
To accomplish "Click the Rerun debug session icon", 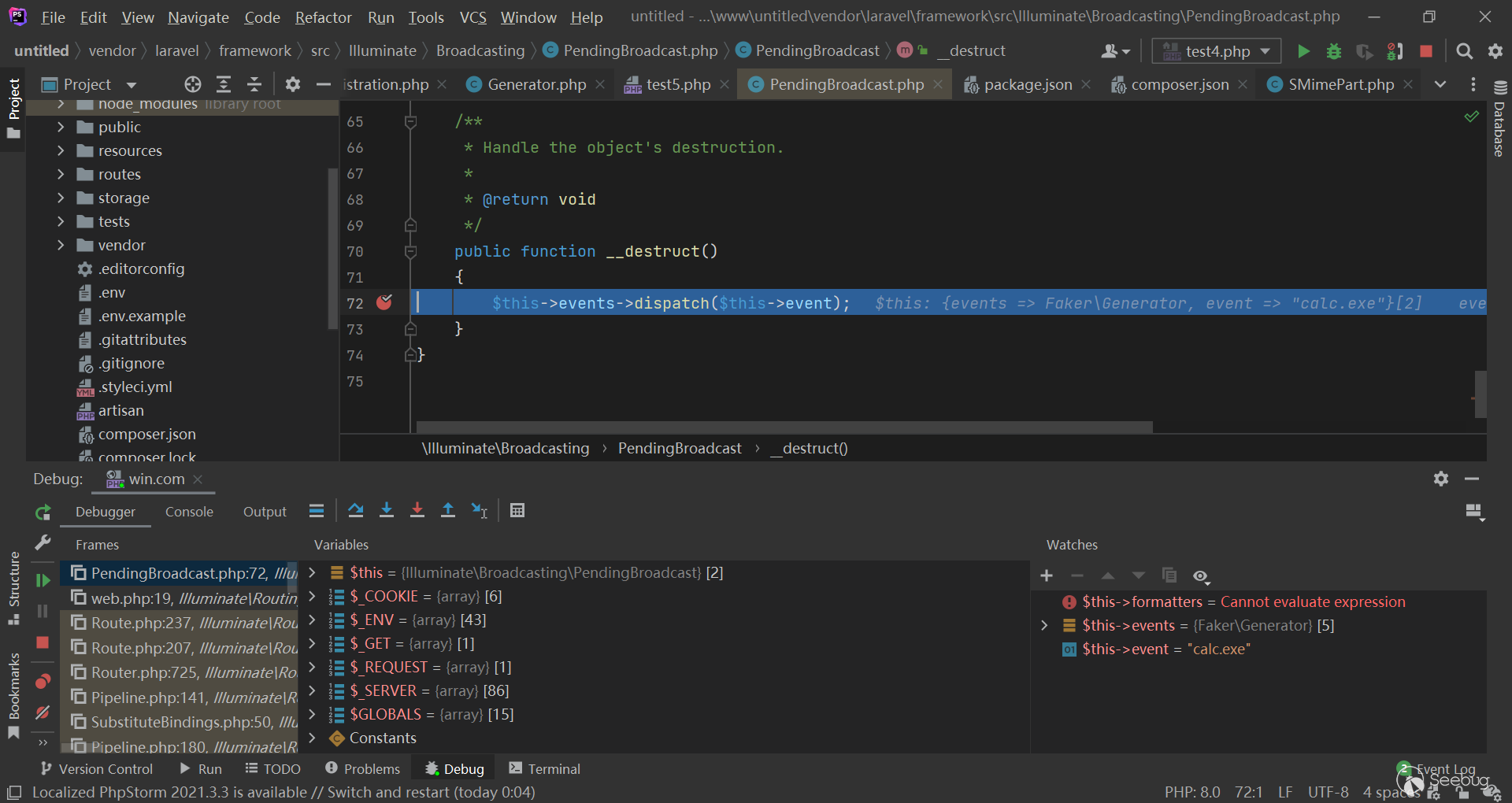I will pos(43,513).
